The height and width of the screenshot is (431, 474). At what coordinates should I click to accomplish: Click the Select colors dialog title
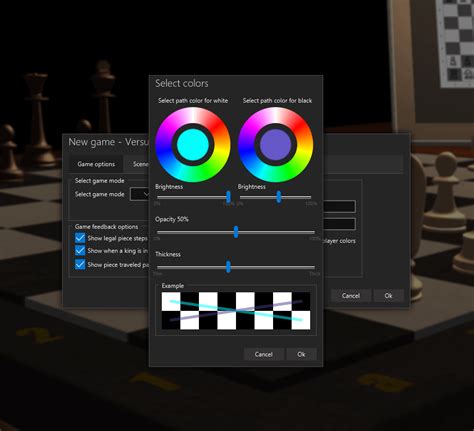(182, 83)
